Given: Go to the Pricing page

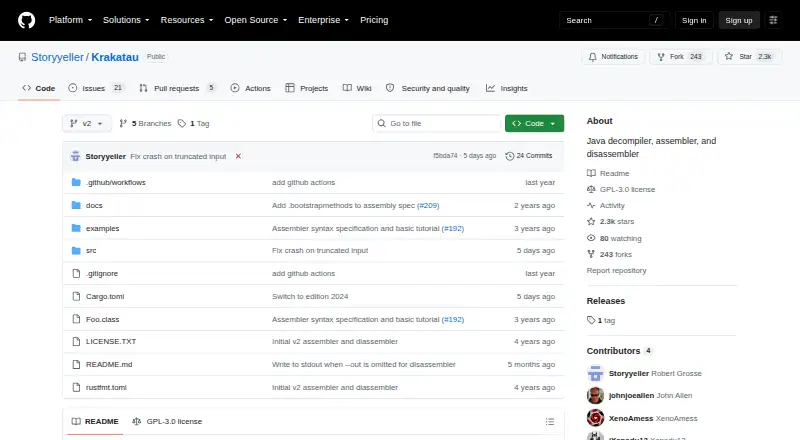Looking at the screenshot, I should click(374, 20).
